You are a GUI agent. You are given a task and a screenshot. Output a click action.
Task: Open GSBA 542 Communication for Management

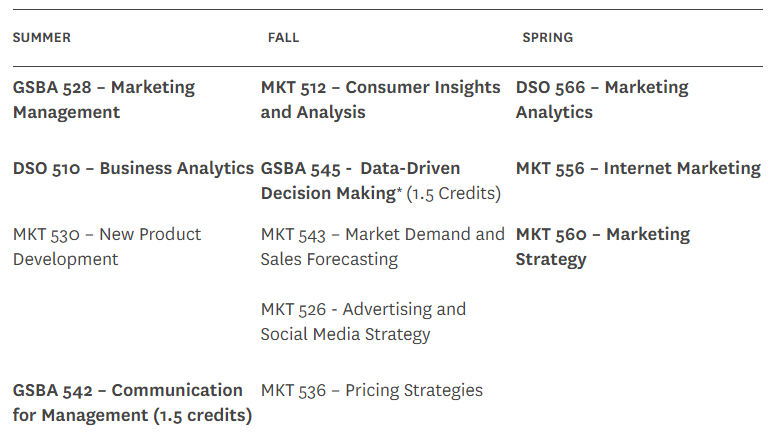pos(132,403)
